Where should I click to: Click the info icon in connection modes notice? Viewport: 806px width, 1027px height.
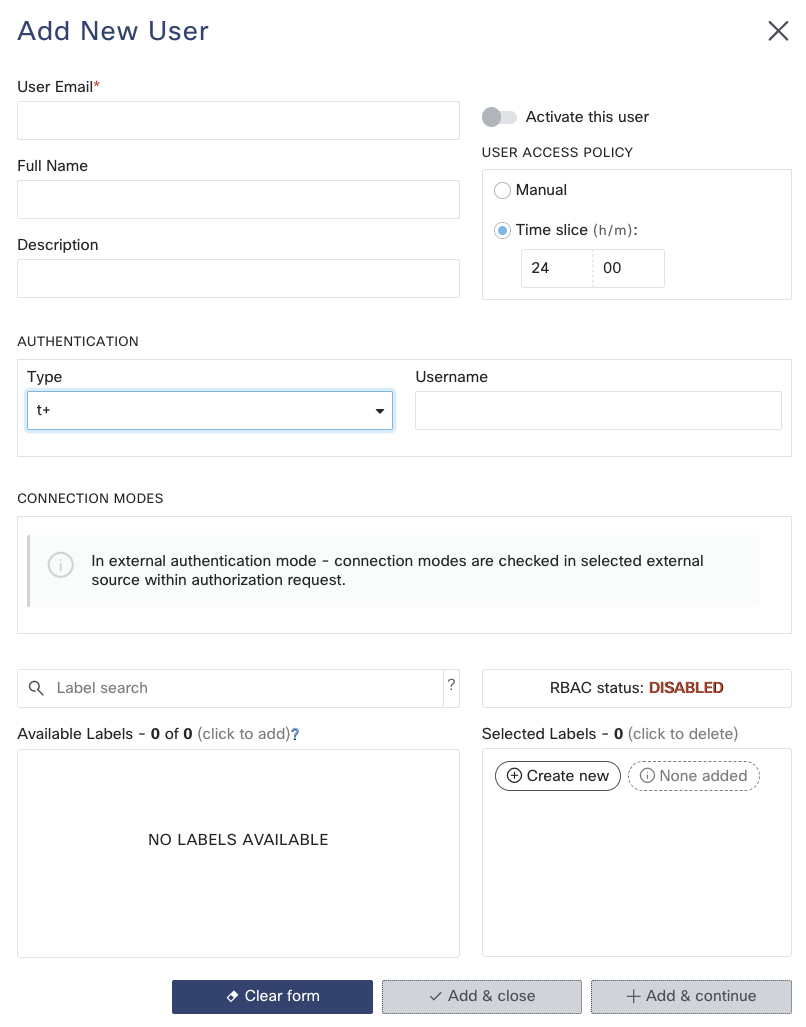tap(61, 565)
